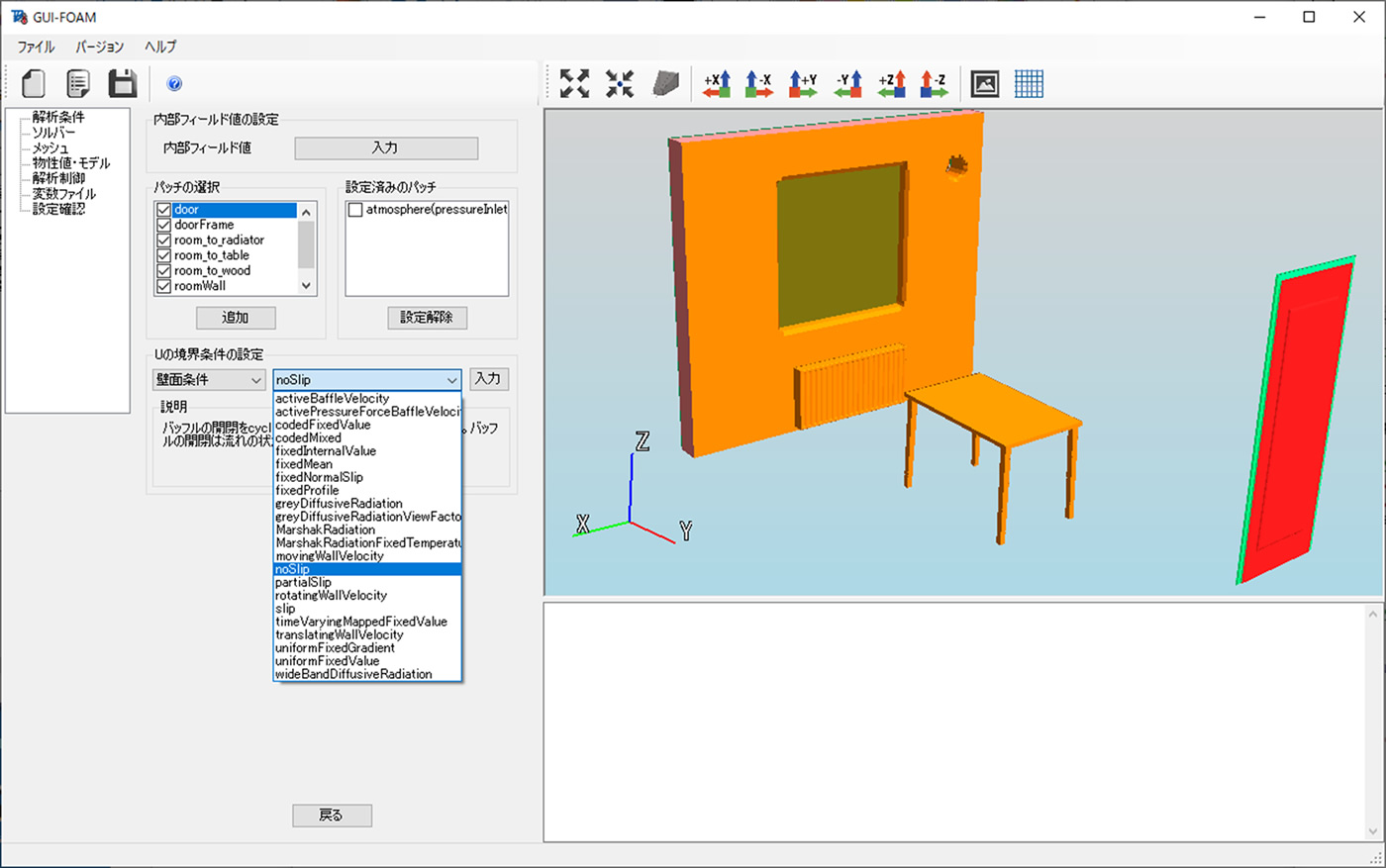Click the 追加 button

pyautogui.click(x=236, y=318)
